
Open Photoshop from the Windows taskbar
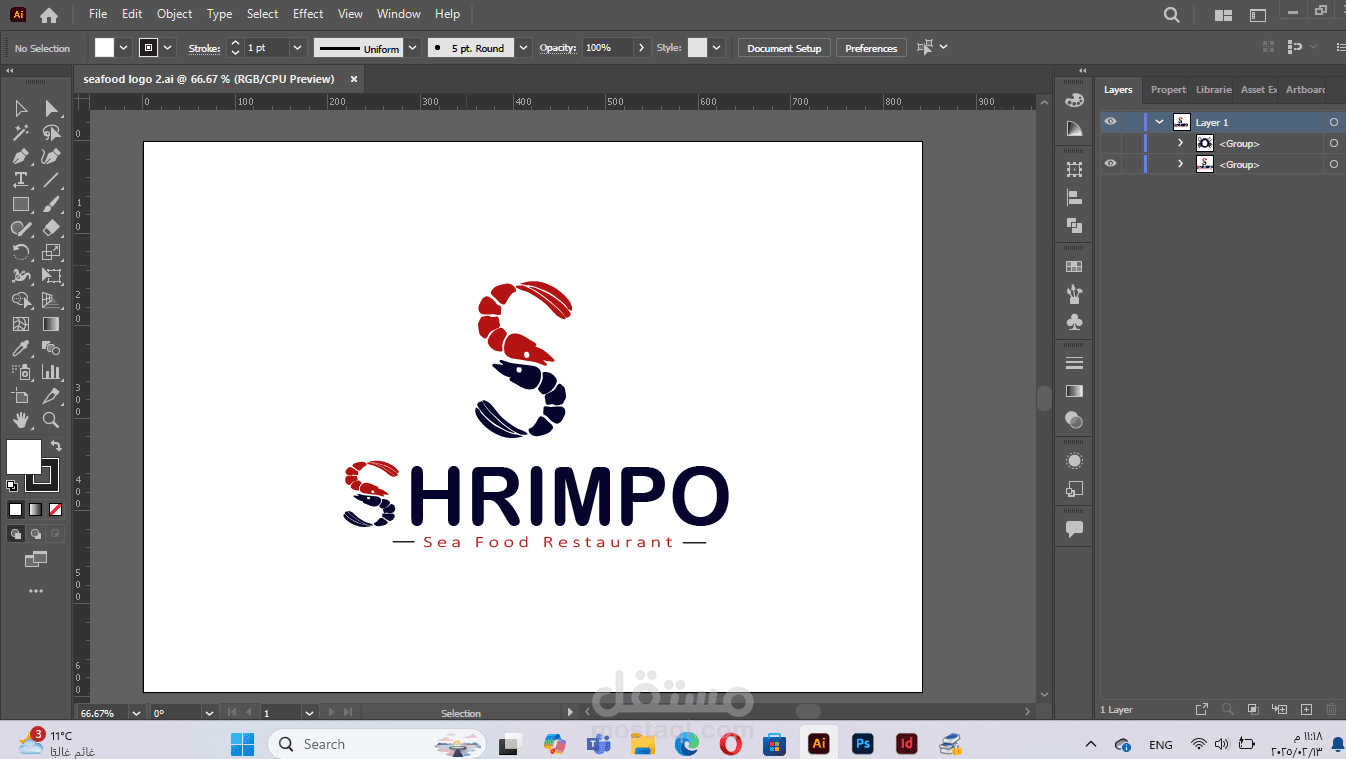(x=862, y=744)
